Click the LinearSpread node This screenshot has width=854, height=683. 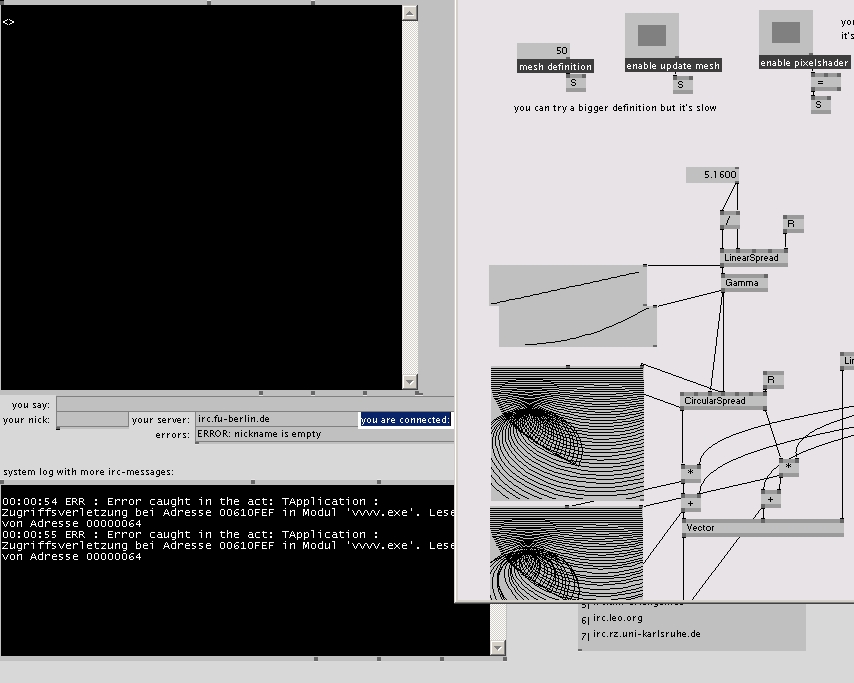tap(753, 258)
